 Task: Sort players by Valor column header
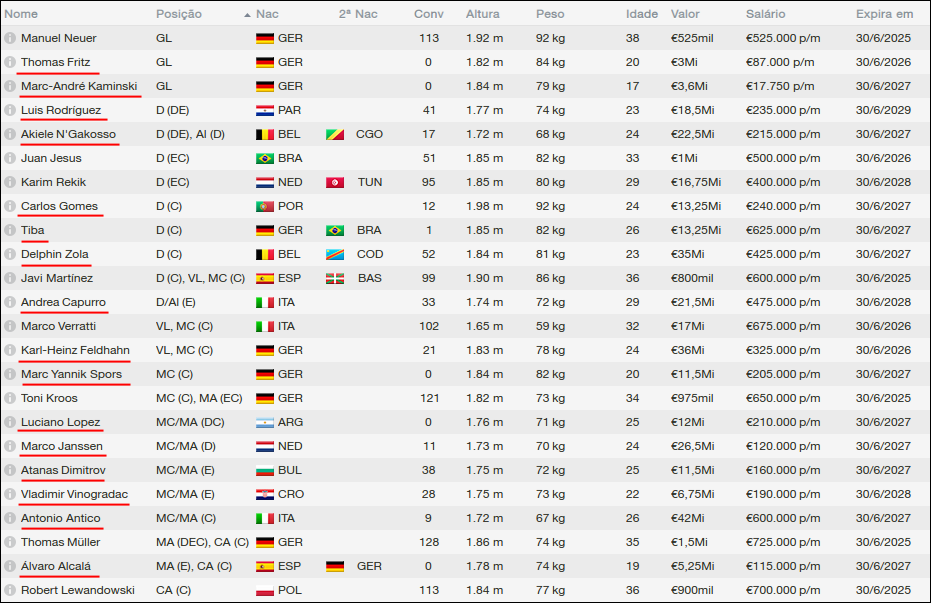(x=685, y=14)
